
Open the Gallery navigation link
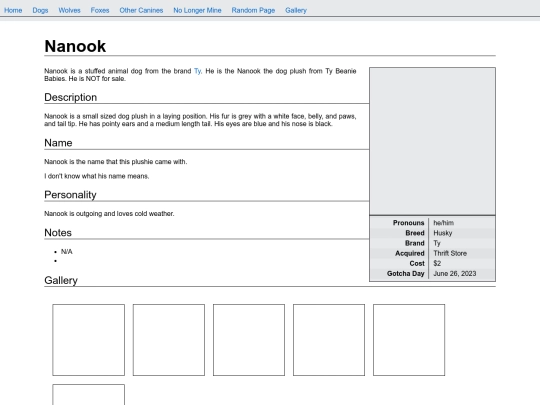pyautogui.click(x=296, y=10)
